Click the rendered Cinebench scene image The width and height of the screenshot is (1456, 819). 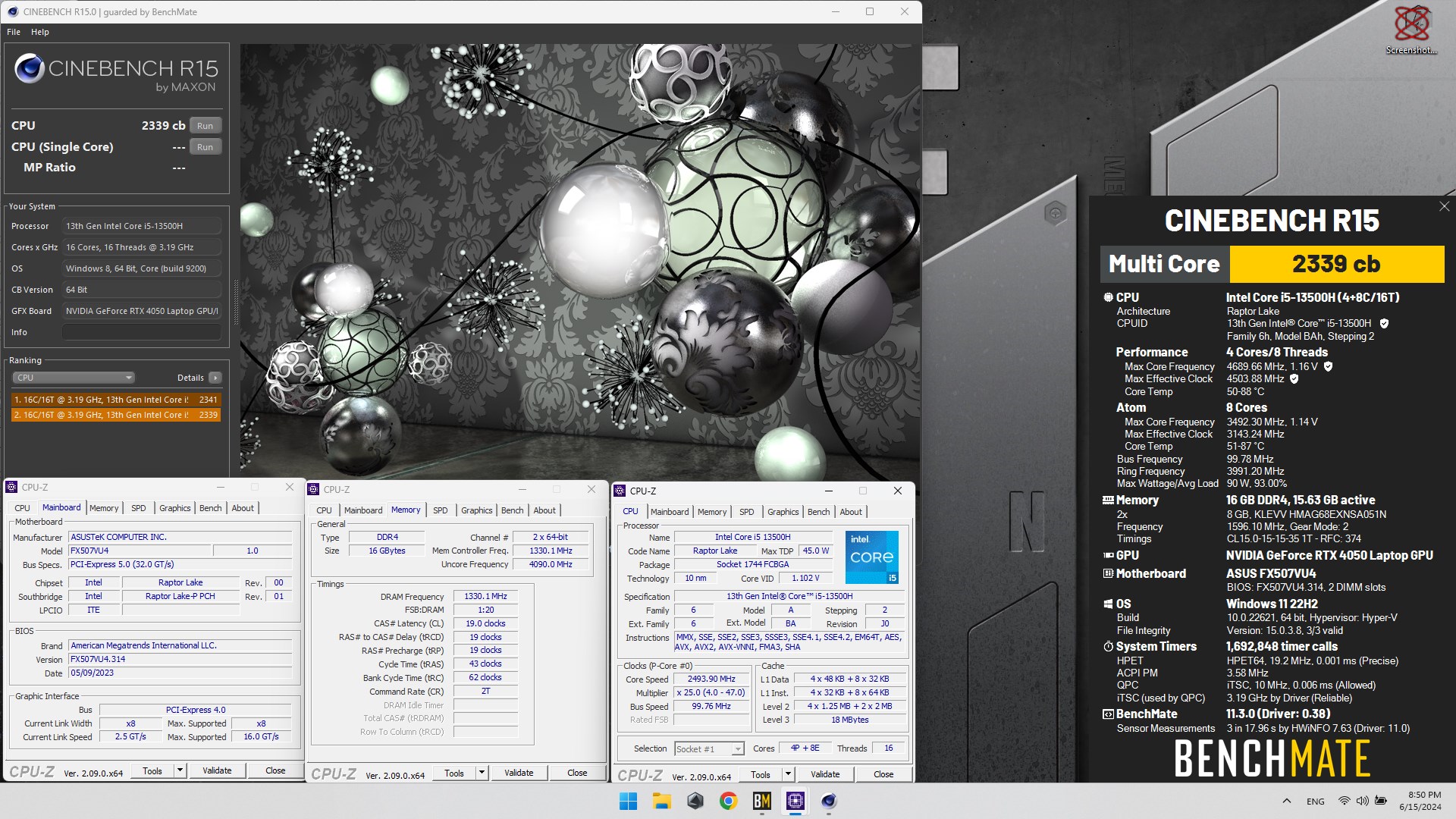[x=580, y=261]
